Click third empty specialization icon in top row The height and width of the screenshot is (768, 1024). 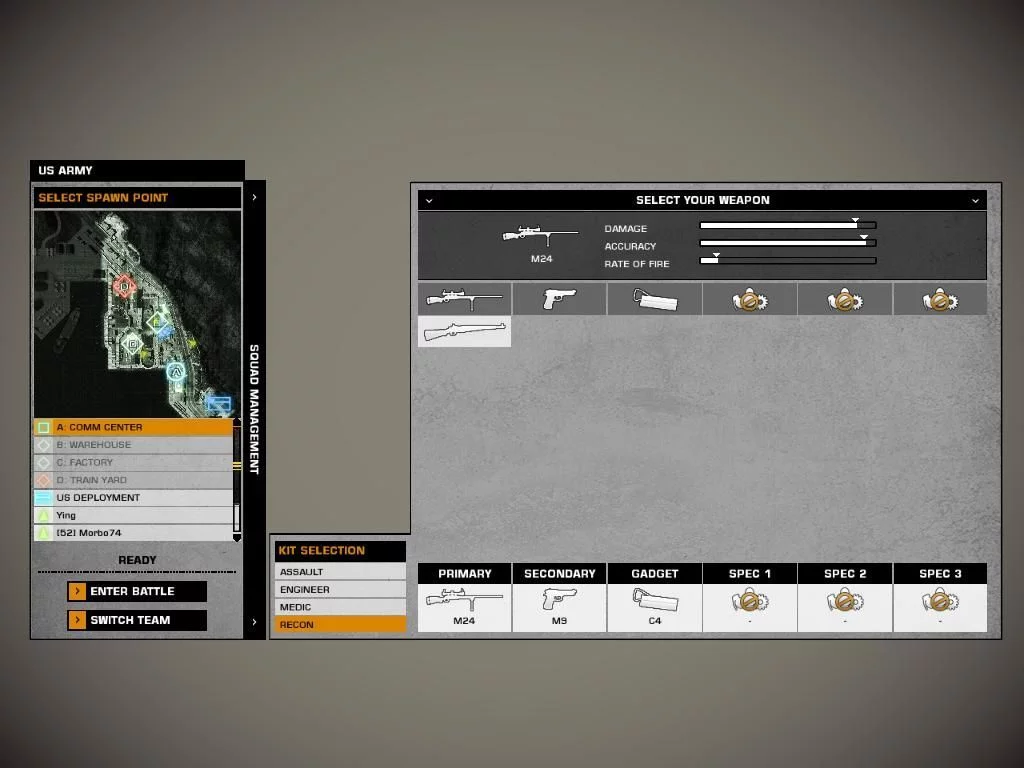940,299
